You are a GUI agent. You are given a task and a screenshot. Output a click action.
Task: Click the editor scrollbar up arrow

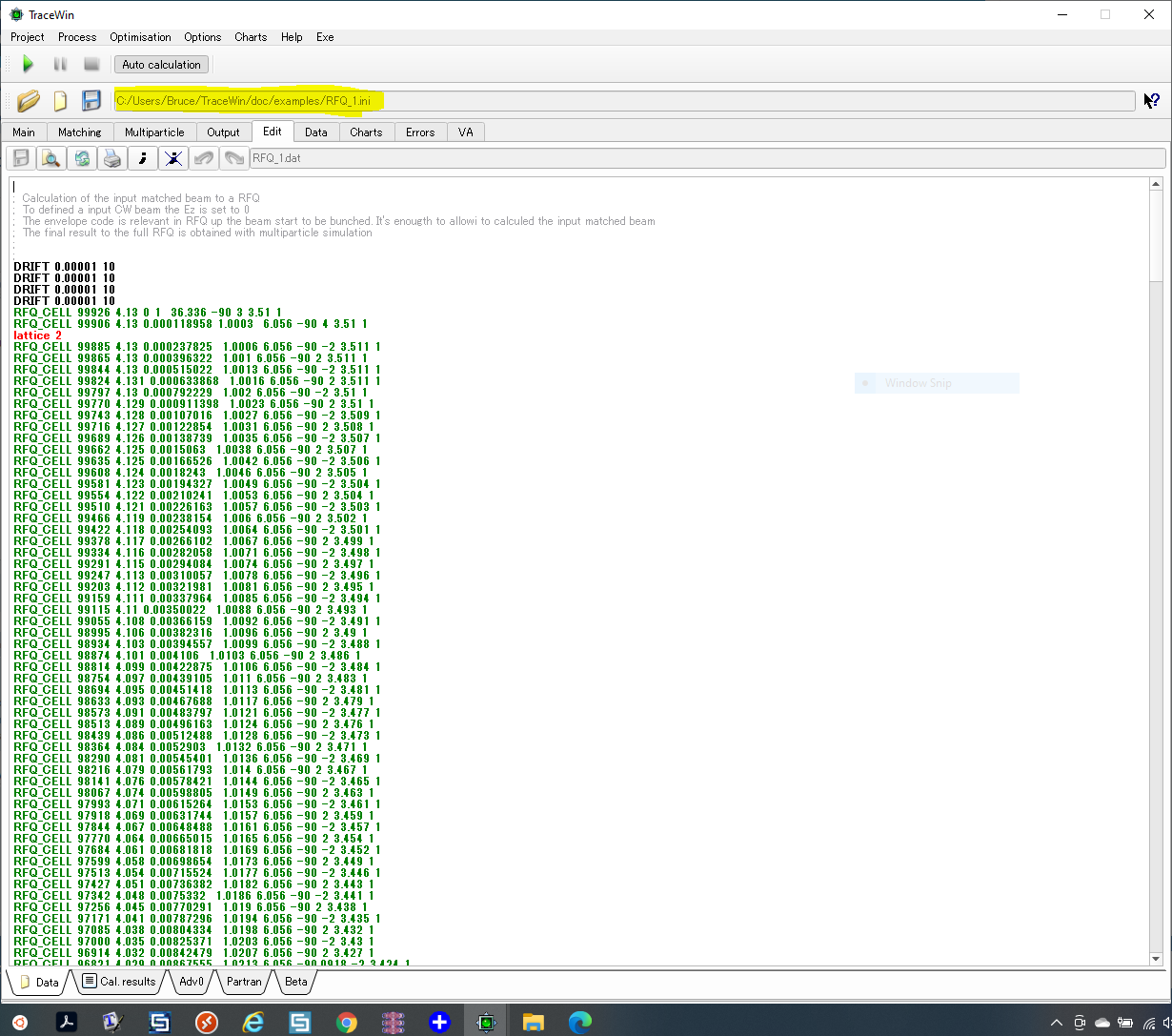click(1156, 184)
